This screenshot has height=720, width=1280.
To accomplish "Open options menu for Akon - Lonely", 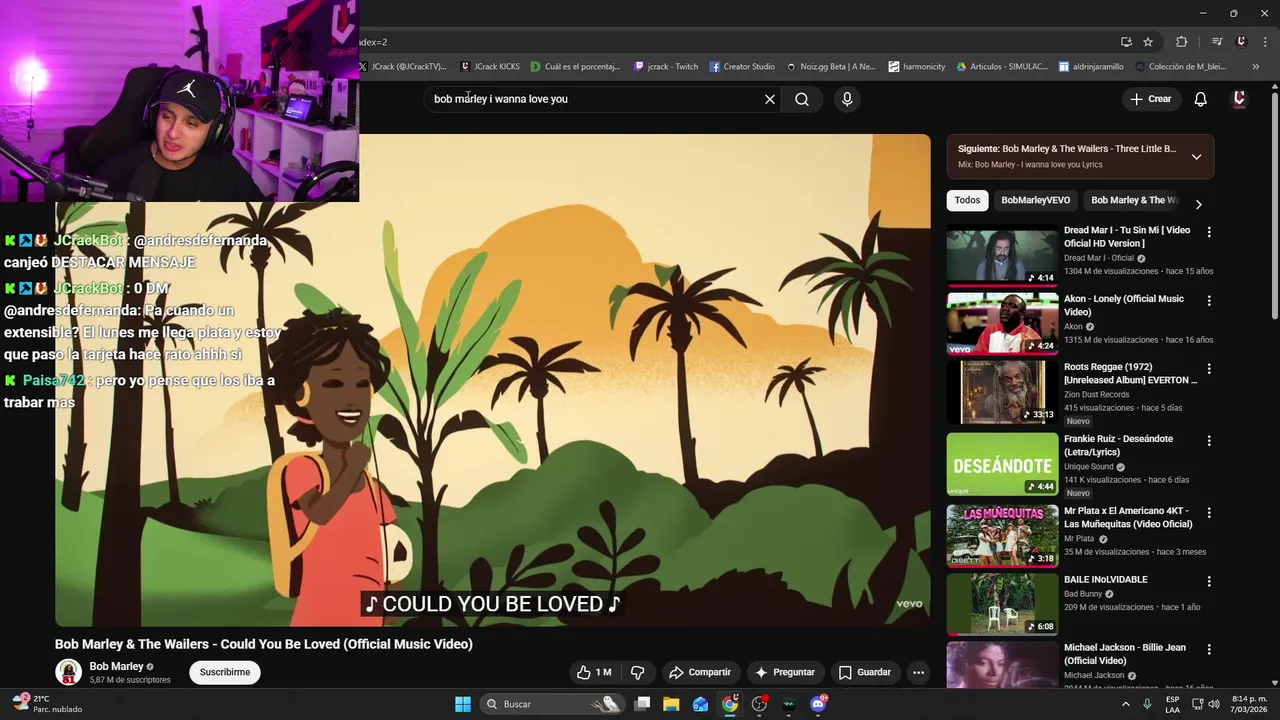I will coord(1209,300).
